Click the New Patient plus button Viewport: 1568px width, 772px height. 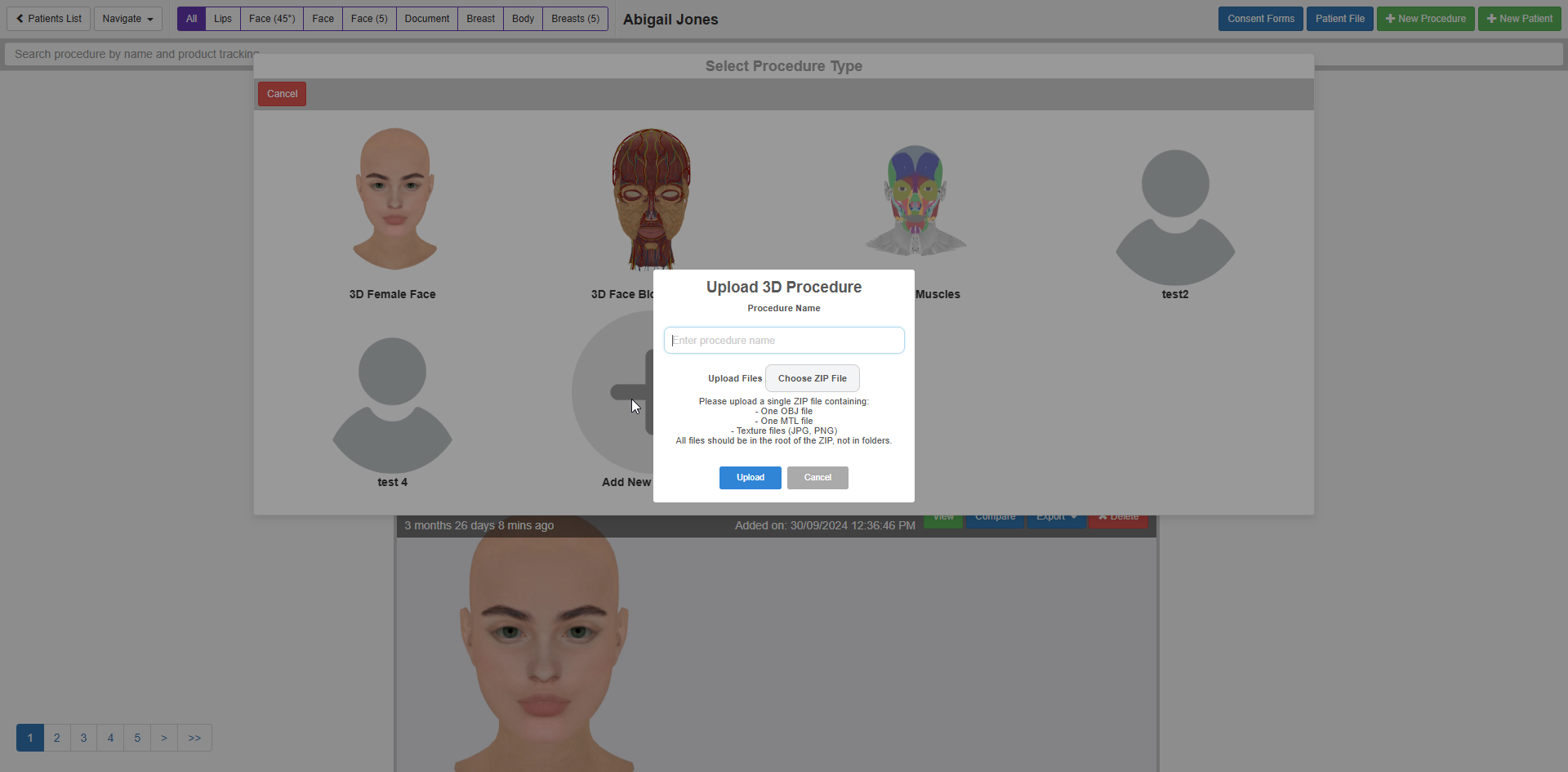point(1519,19)
